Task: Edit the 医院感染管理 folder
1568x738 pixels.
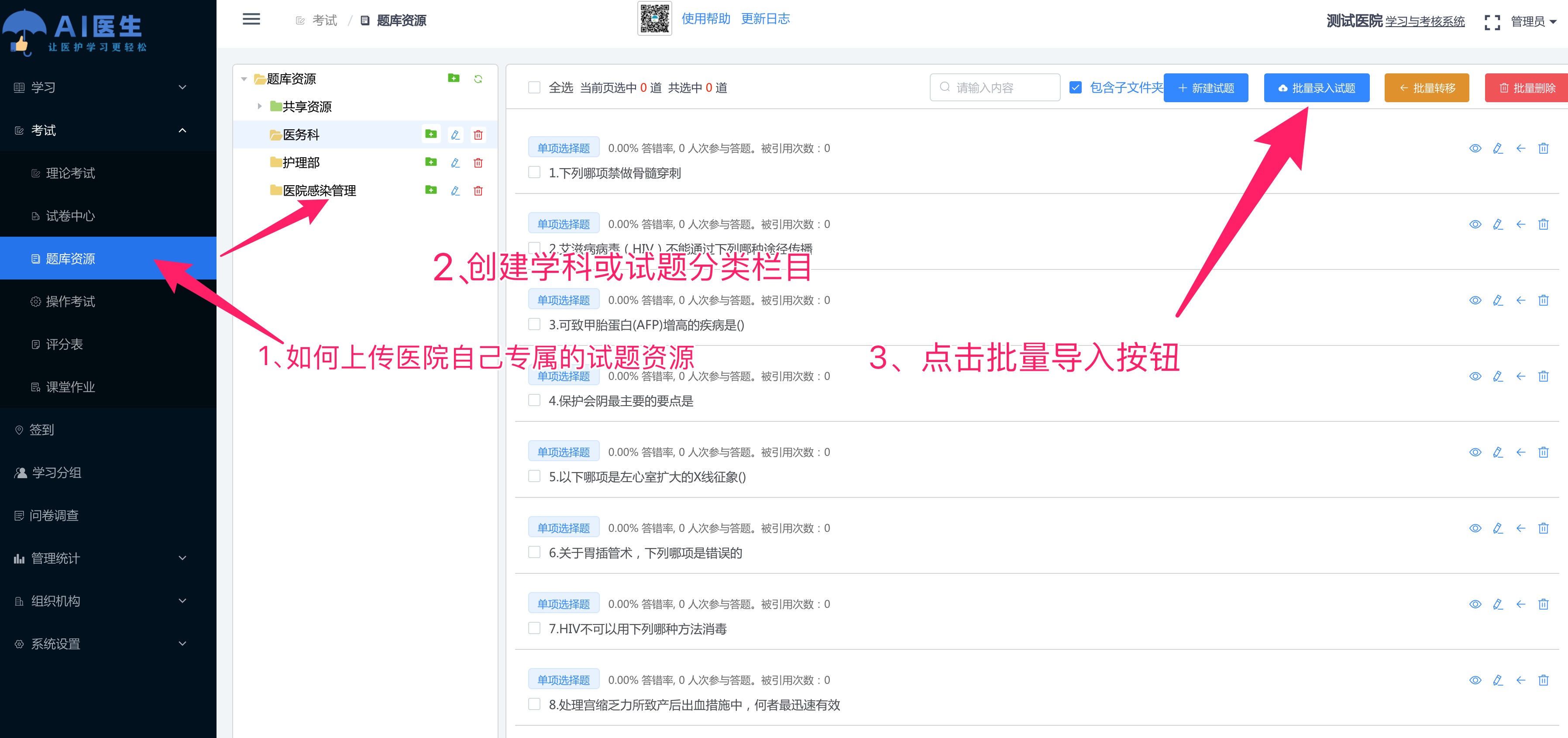Action: pos(455,190)
